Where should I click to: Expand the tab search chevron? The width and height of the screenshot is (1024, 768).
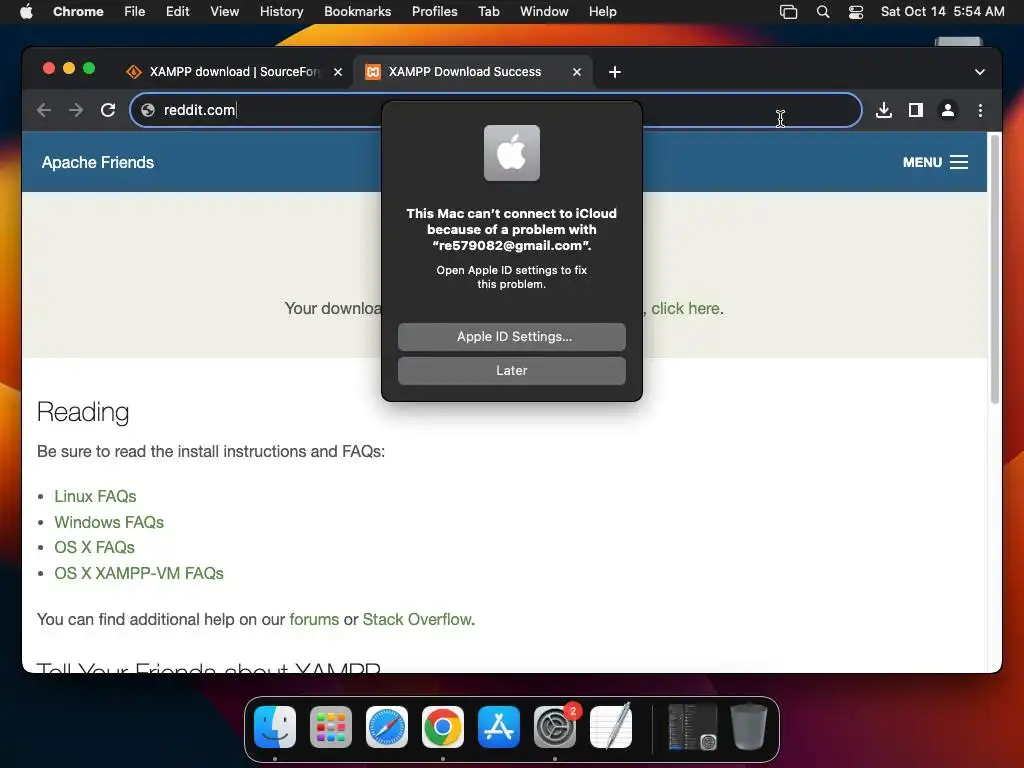(x=980, y=72)
